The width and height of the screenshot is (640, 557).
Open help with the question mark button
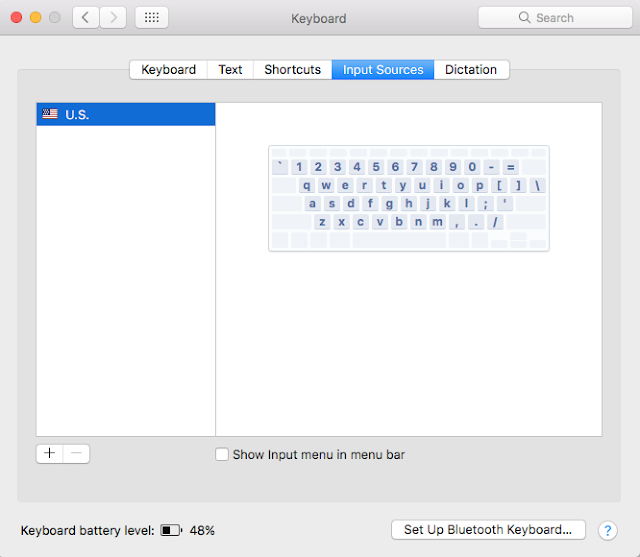(607, 530)
